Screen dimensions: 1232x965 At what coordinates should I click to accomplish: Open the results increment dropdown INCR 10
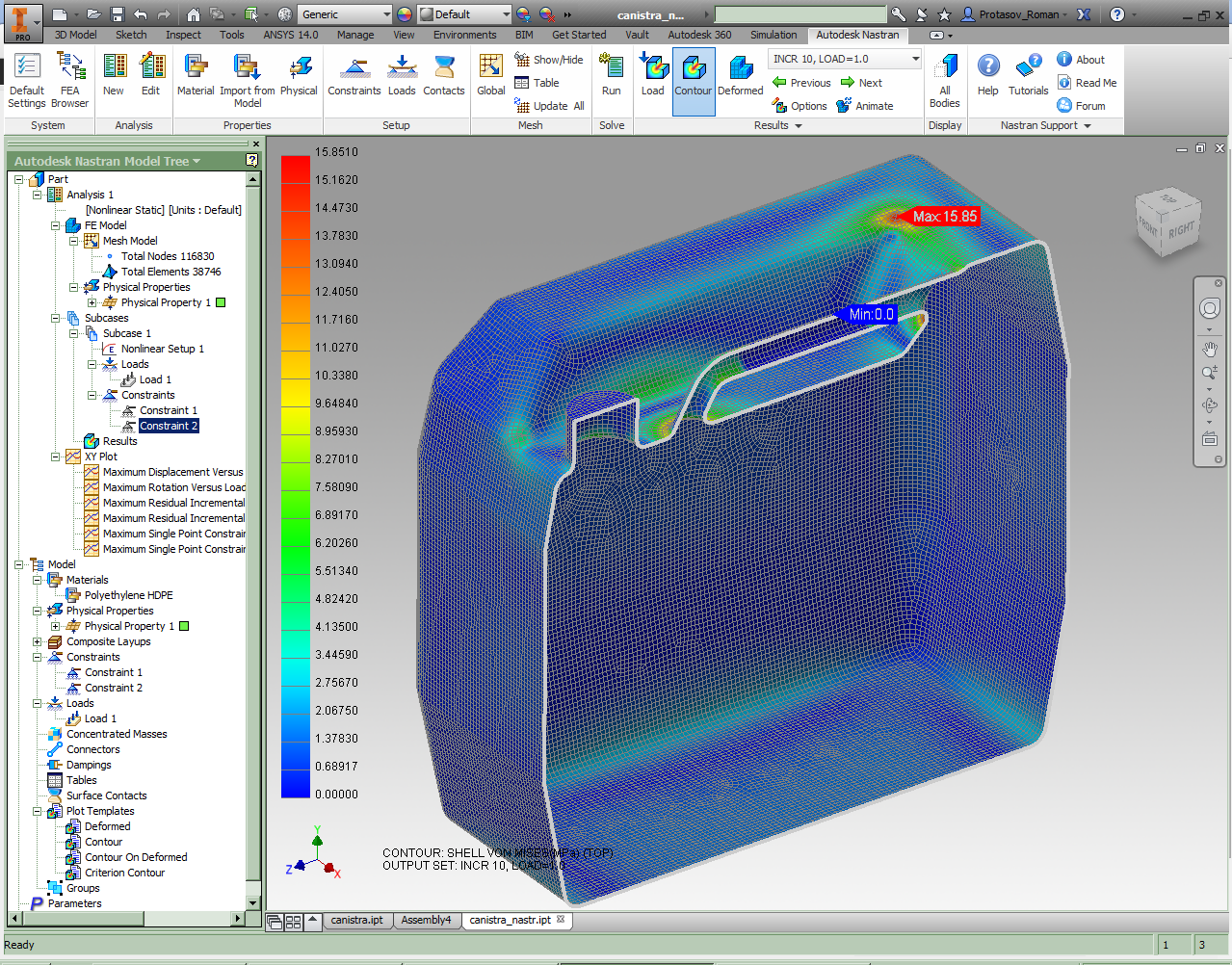[845, 59]
